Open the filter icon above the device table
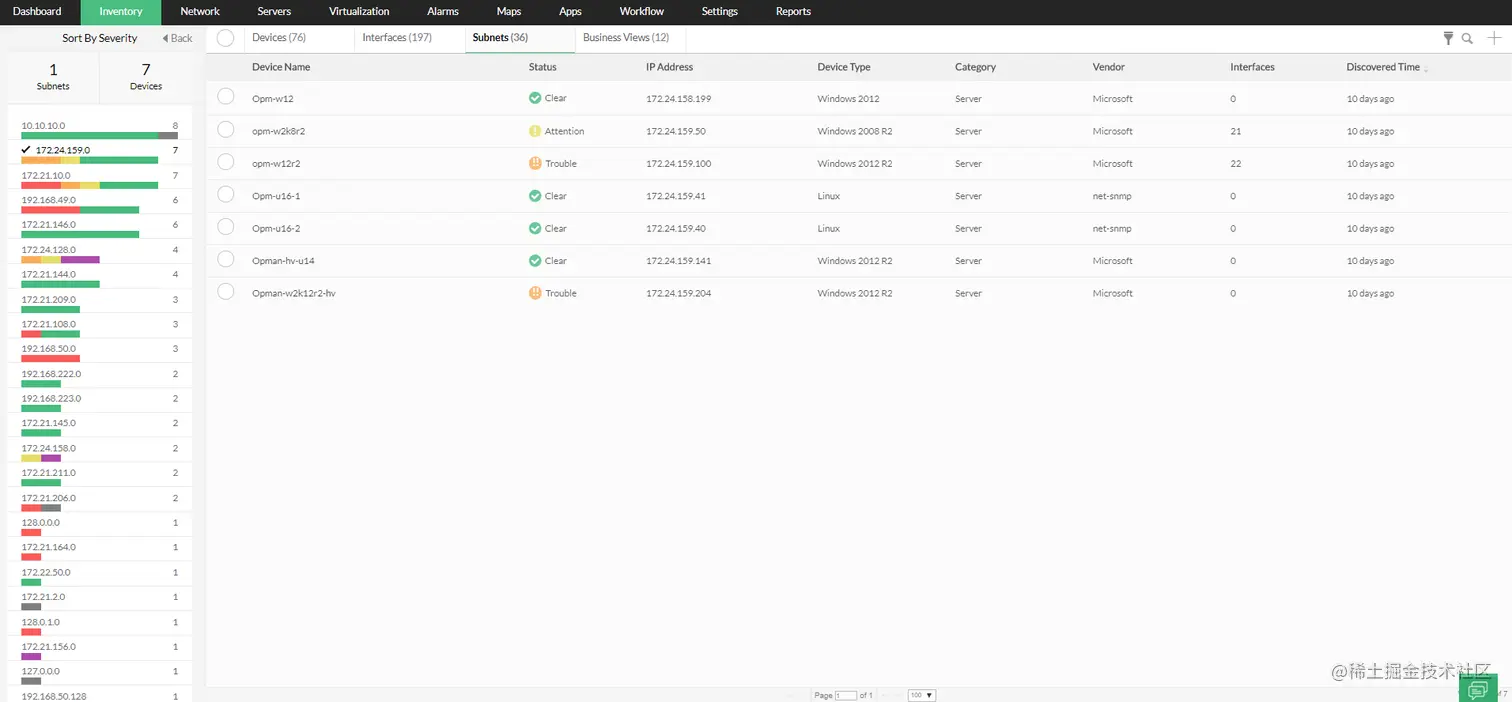 [x=1448, y=38]
